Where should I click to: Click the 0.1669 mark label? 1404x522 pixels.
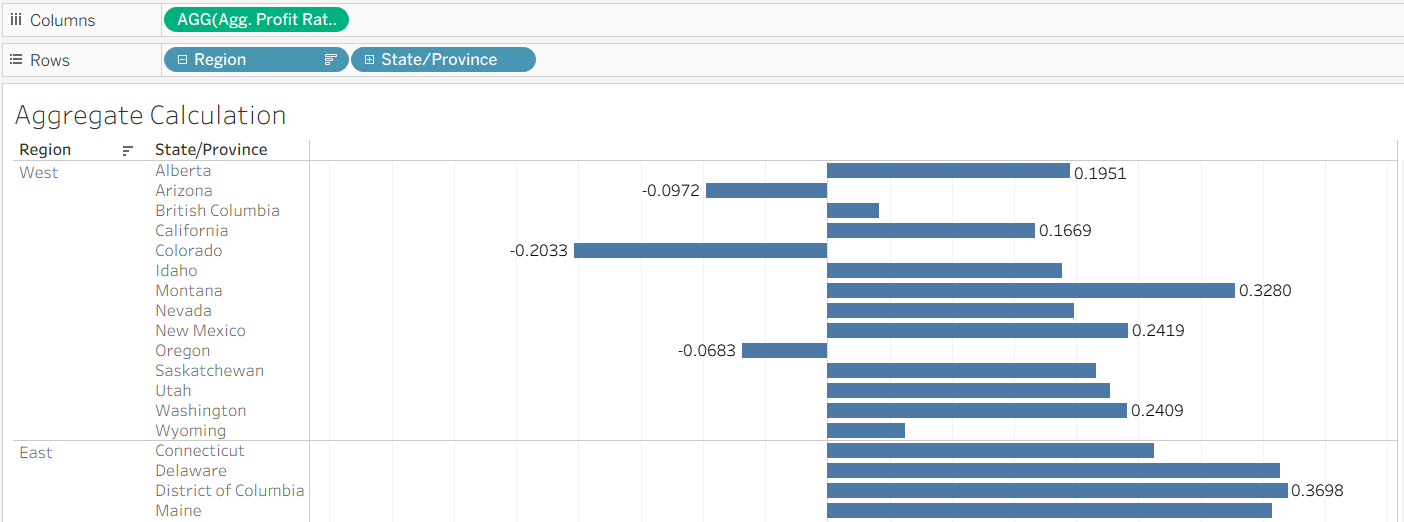[x=1065, y=230]
